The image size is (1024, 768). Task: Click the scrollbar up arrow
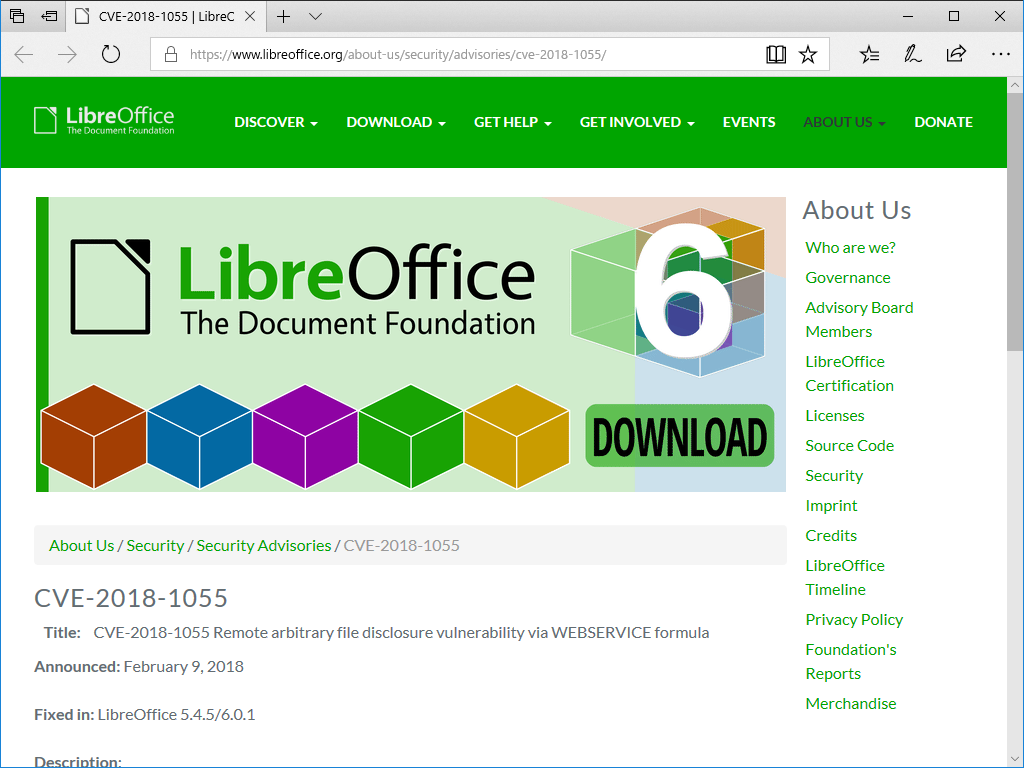click(x=1015, y=85)
